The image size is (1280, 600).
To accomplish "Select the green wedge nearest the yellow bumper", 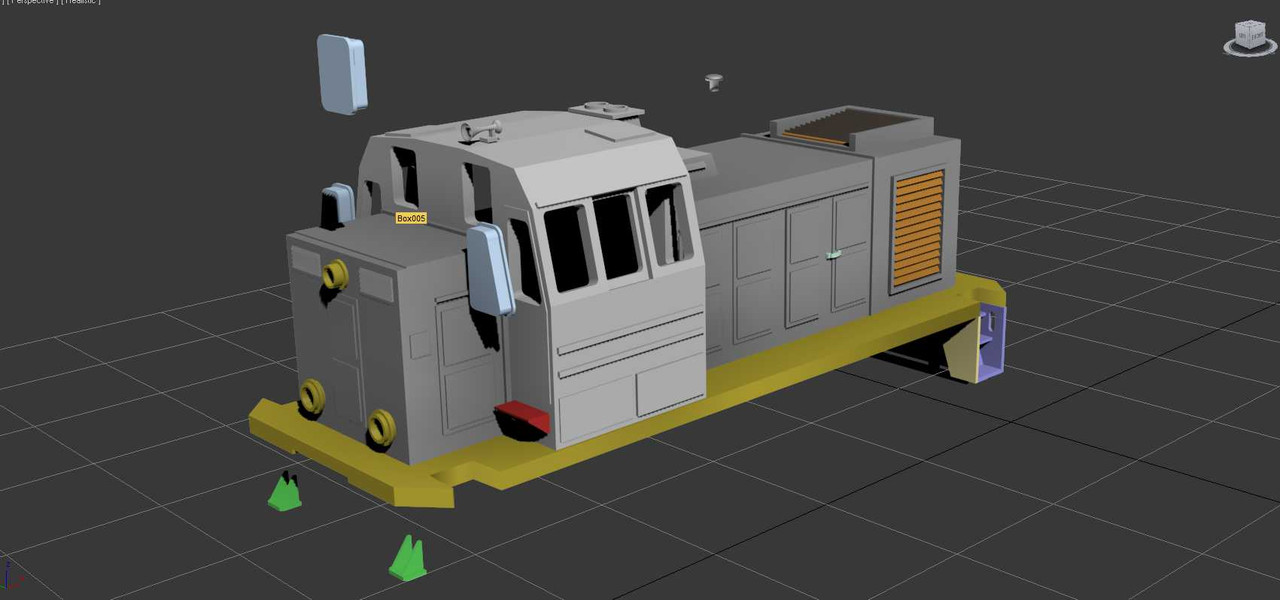I will click(285, 492).
